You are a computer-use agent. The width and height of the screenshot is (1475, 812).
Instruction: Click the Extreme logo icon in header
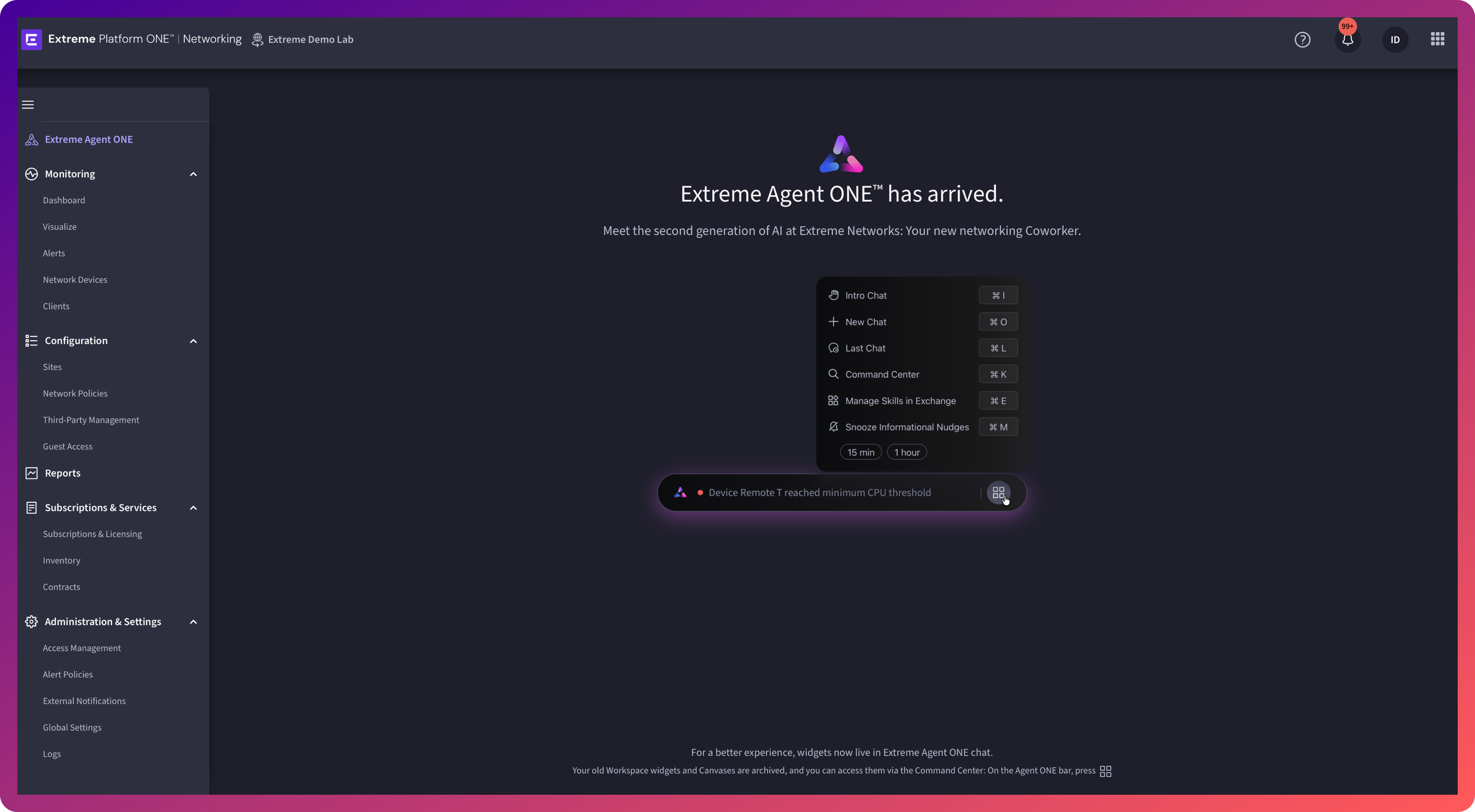click(31, 40)
